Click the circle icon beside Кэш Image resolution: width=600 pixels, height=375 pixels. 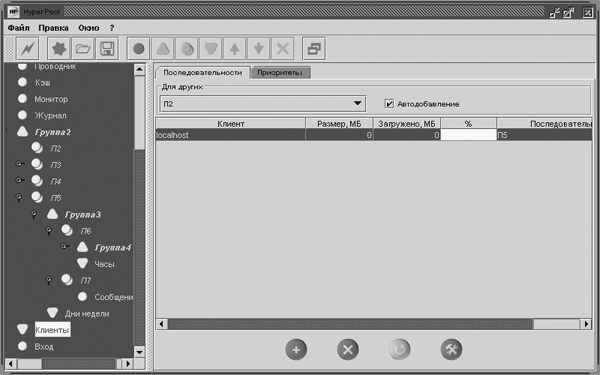[x=23, y=82]
